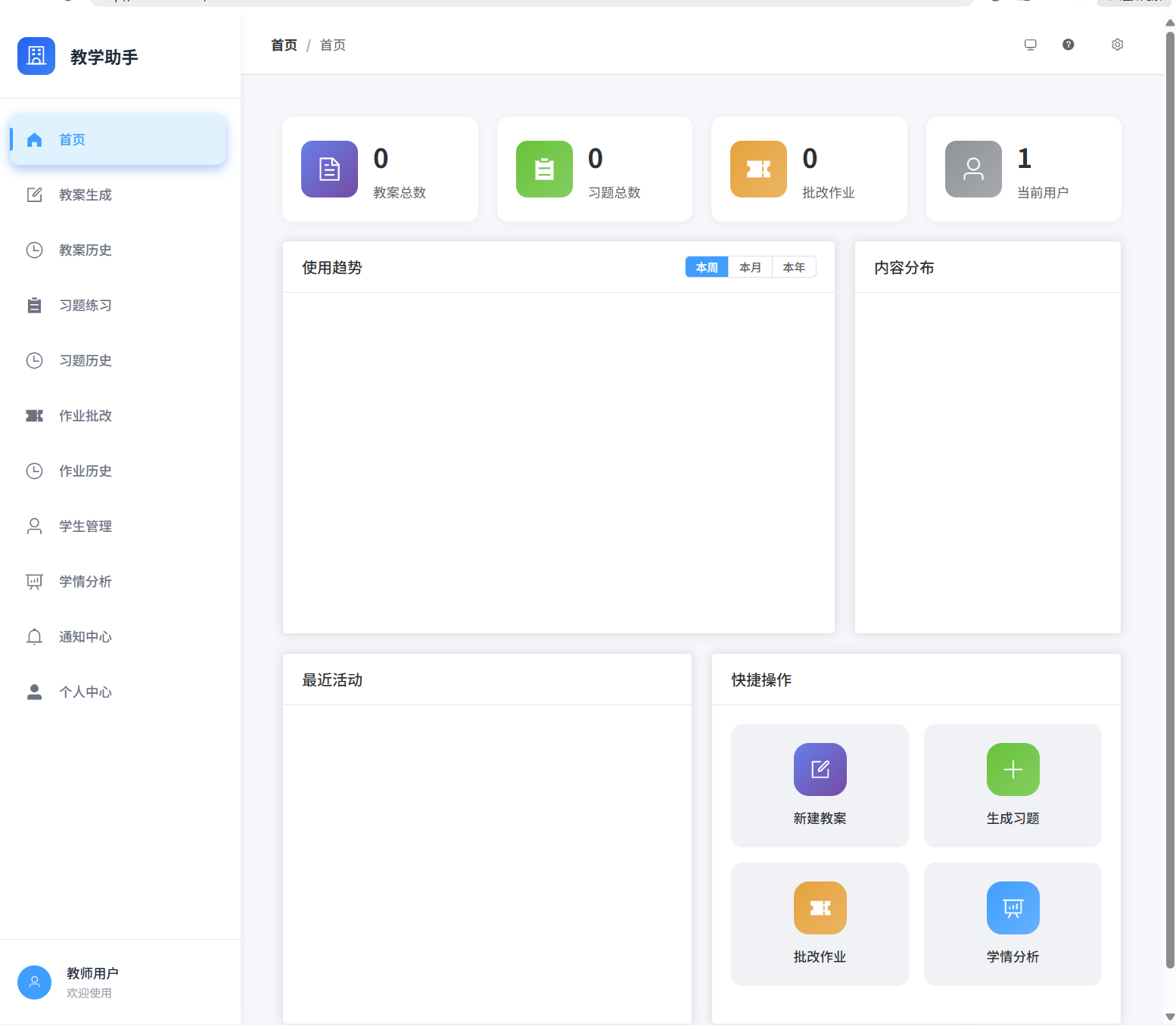The image size is (1176, 1029).
Task: Navigate to 学生管理 in sidebar
Action: click(x=85, y=527)
